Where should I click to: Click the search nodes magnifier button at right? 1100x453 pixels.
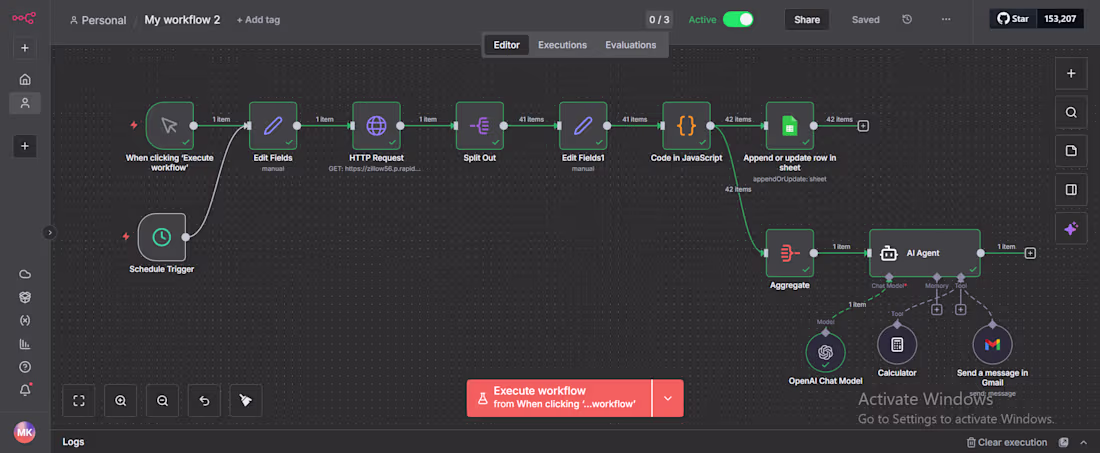pyautogui.click(x=1071, y=112)
